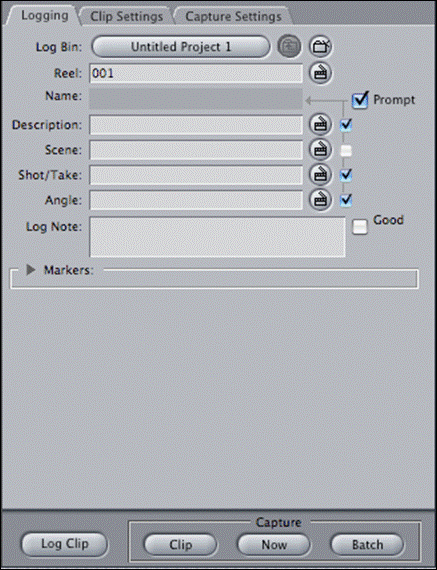Click into the Reel field showing 001

[x=196, y=73]
